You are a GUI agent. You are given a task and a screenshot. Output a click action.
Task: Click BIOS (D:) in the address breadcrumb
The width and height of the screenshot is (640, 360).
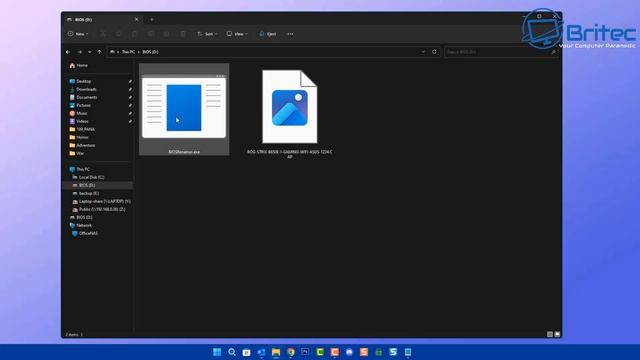tap(150, 52)
